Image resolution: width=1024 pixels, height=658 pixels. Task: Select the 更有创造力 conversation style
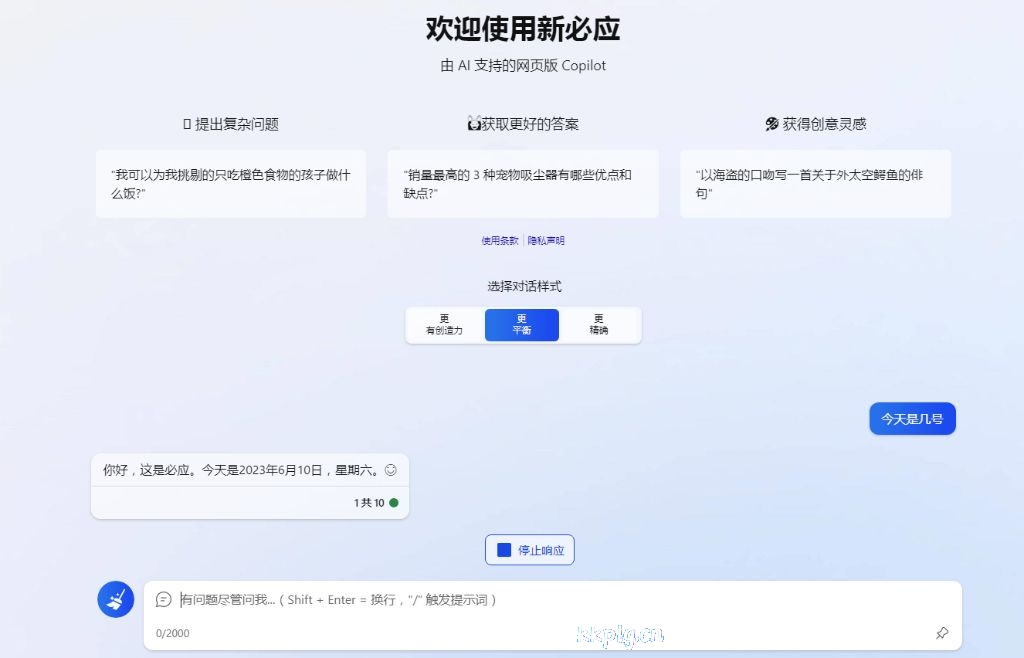click(x=445, y=324)
